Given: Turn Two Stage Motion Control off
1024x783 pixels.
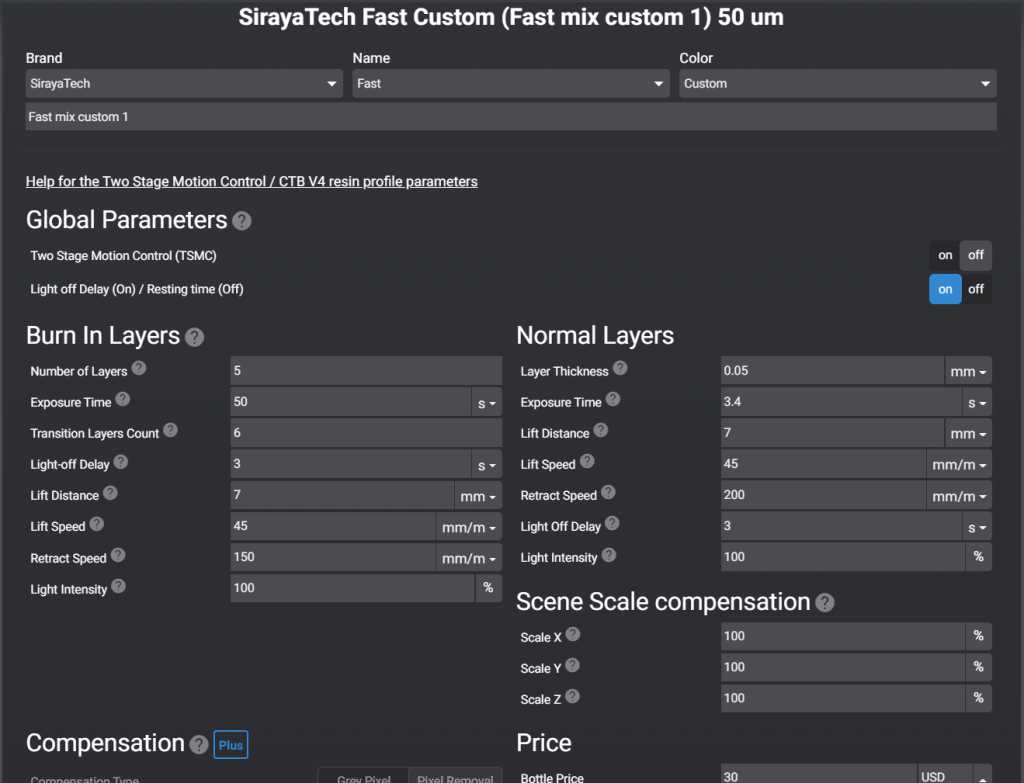Looking at the screenshot, I should pyautogui.click(x=976, y=255).
